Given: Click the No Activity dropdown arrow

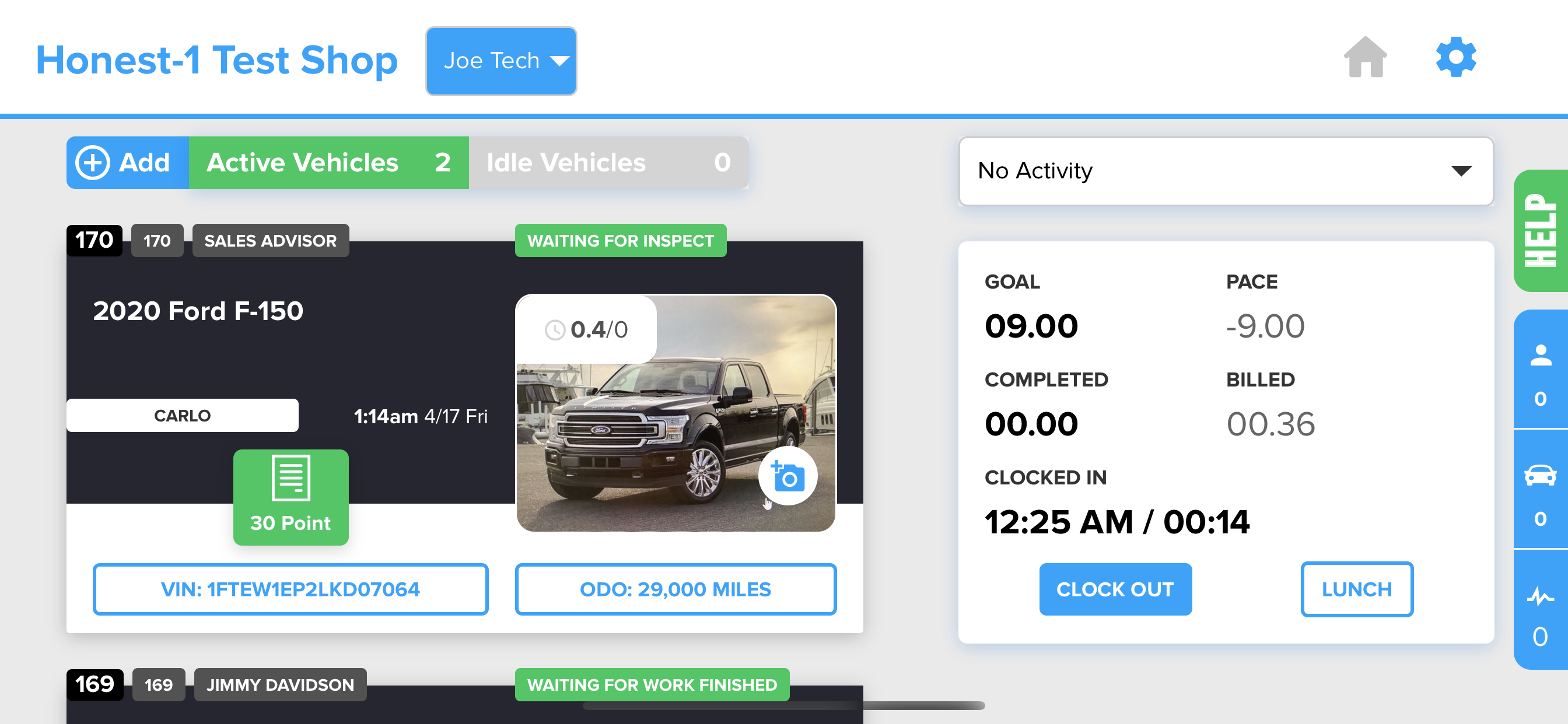Looking at the screenshot, I should point(1461,171).
